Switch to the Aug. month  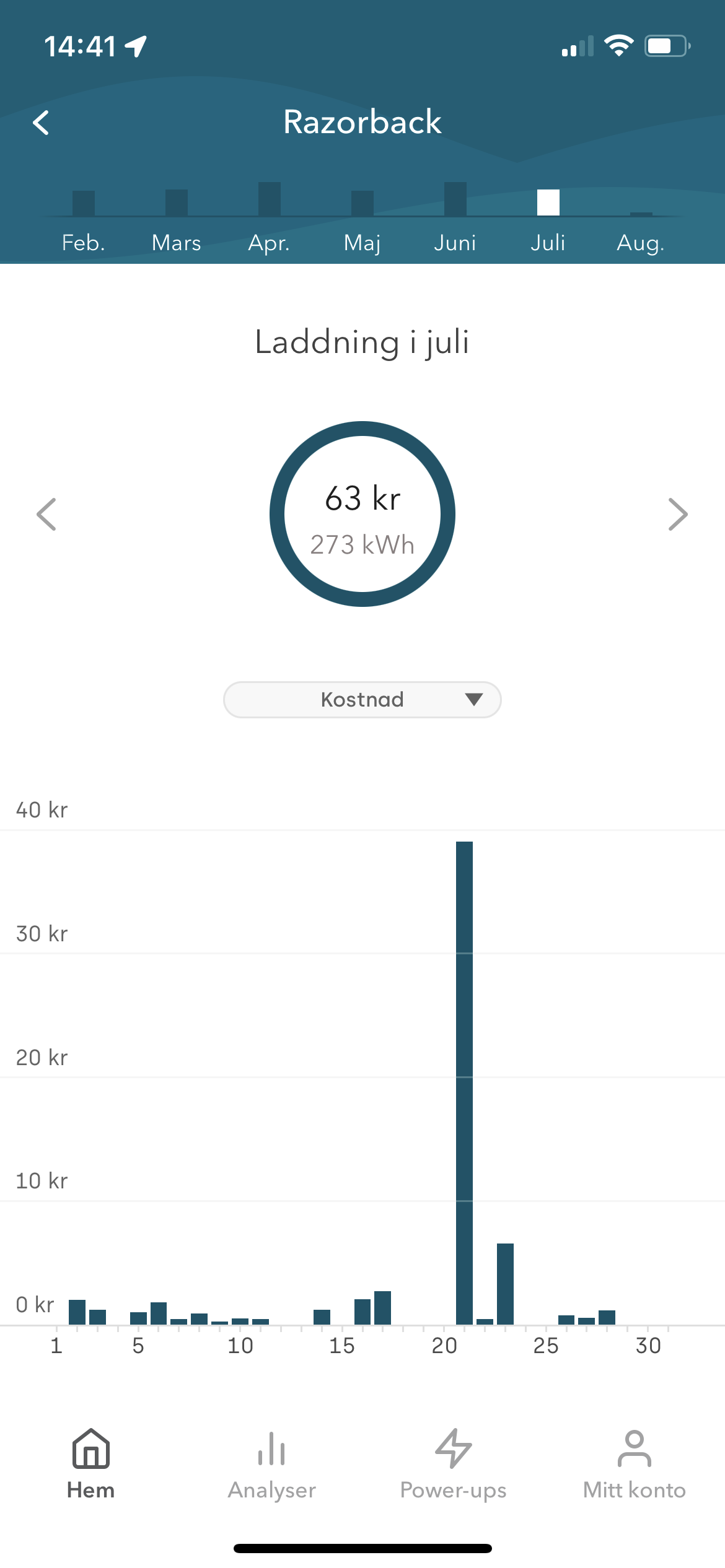point(641,243)
